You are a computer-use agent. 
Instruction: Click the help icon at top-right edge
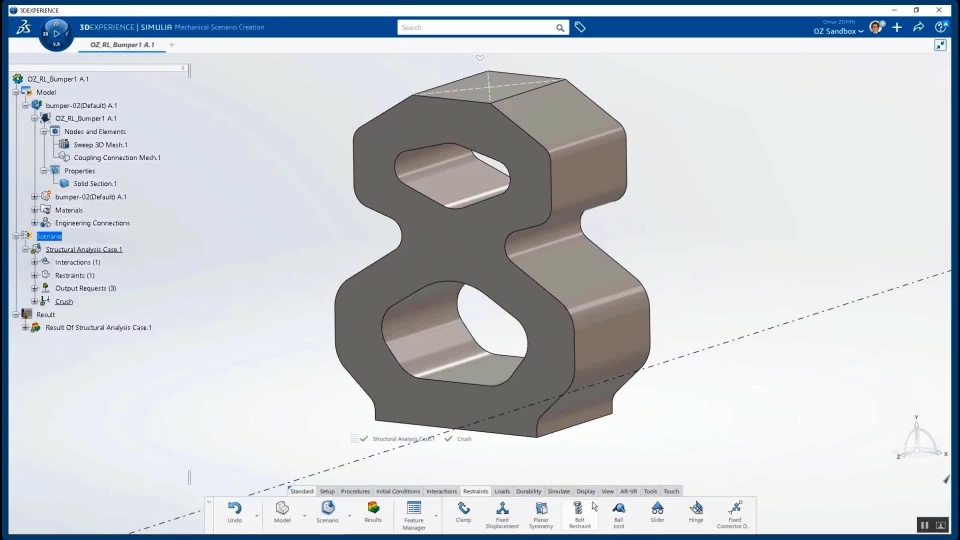[941, 27]
